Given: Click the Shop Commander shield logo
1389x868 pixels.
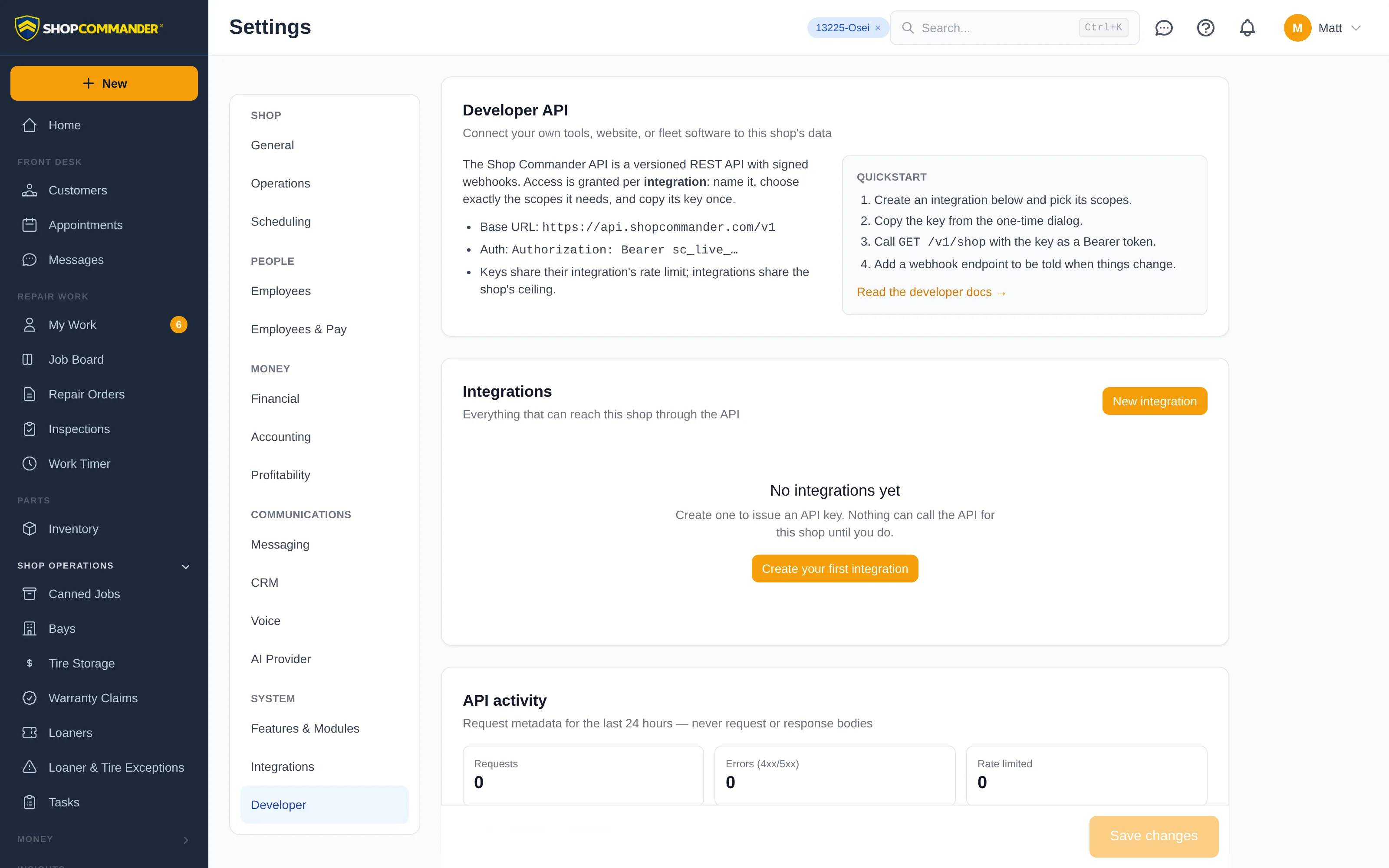Looking at the screenshot, I should 27,27.
